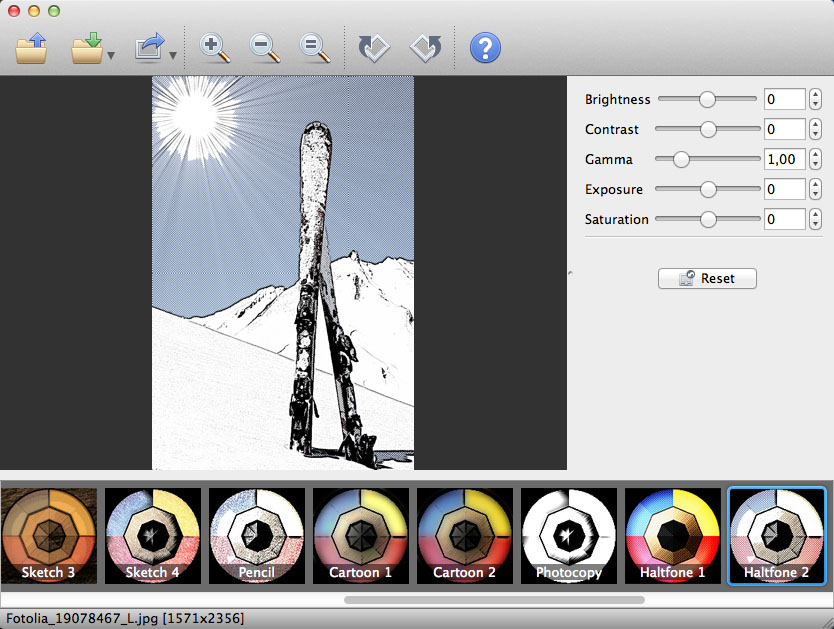Open the help question mark icon

coord(485,48)
